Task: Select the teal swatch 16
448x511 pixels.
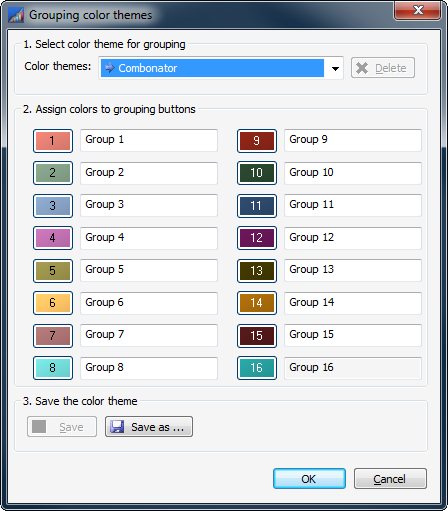Action: (x=257, y=368)
